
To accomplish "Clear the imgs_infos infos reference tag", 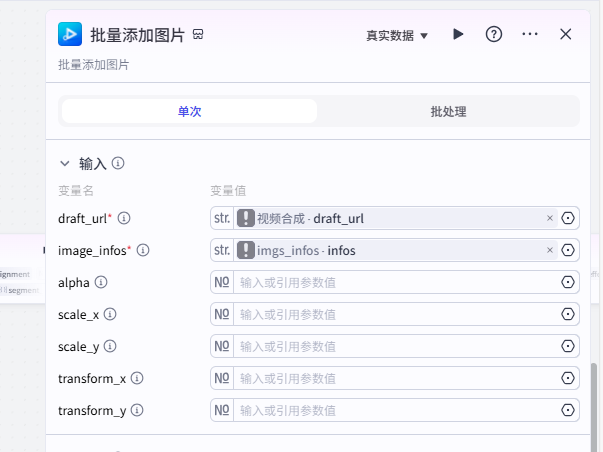I will coord(550,250).
